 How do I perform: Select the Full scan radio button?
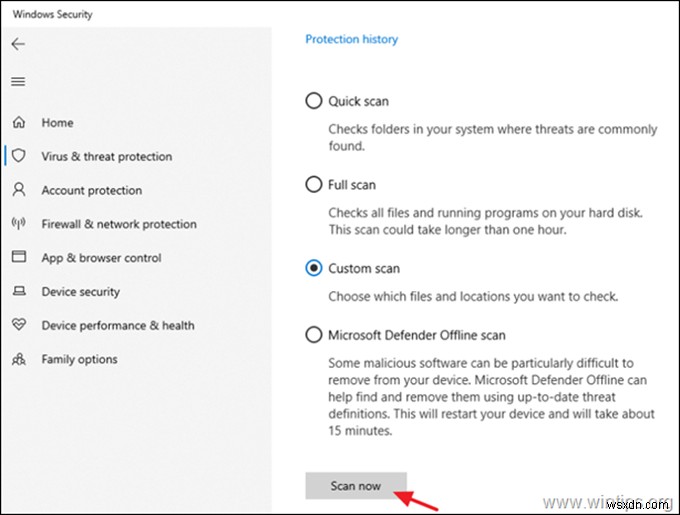pyautogui.click(x=314, y=185)
